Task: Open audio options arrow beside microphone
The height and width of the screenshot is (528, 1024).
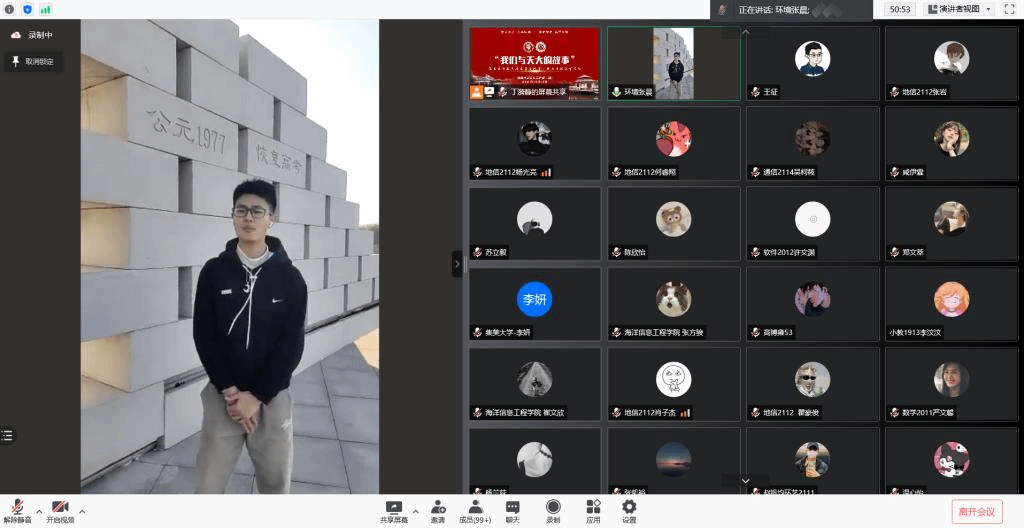Action: click(x=39, y=511)
